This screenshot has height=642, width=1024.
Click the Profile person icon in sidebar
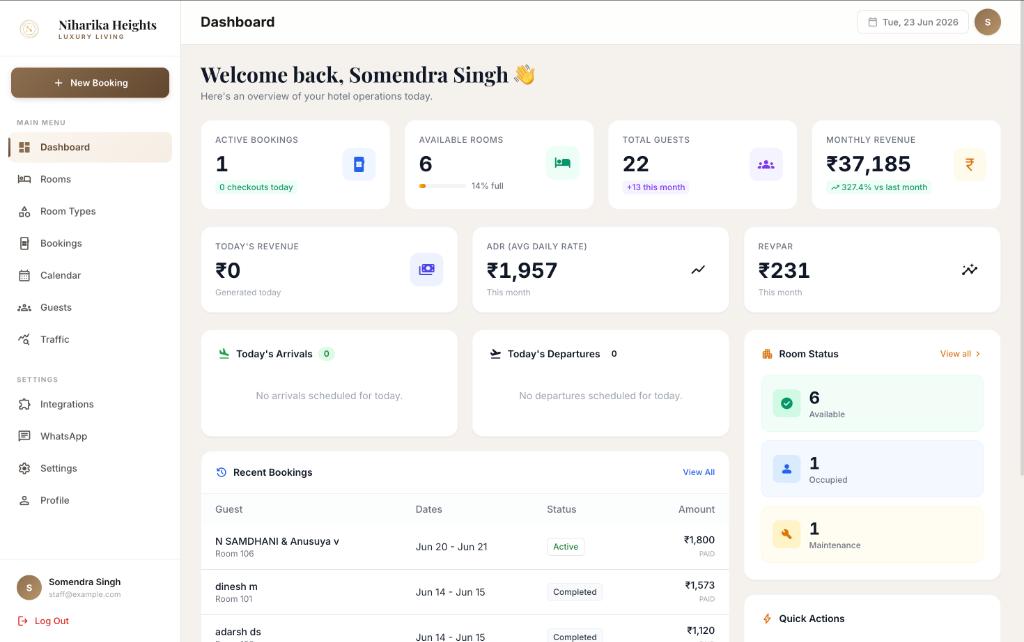24,500
